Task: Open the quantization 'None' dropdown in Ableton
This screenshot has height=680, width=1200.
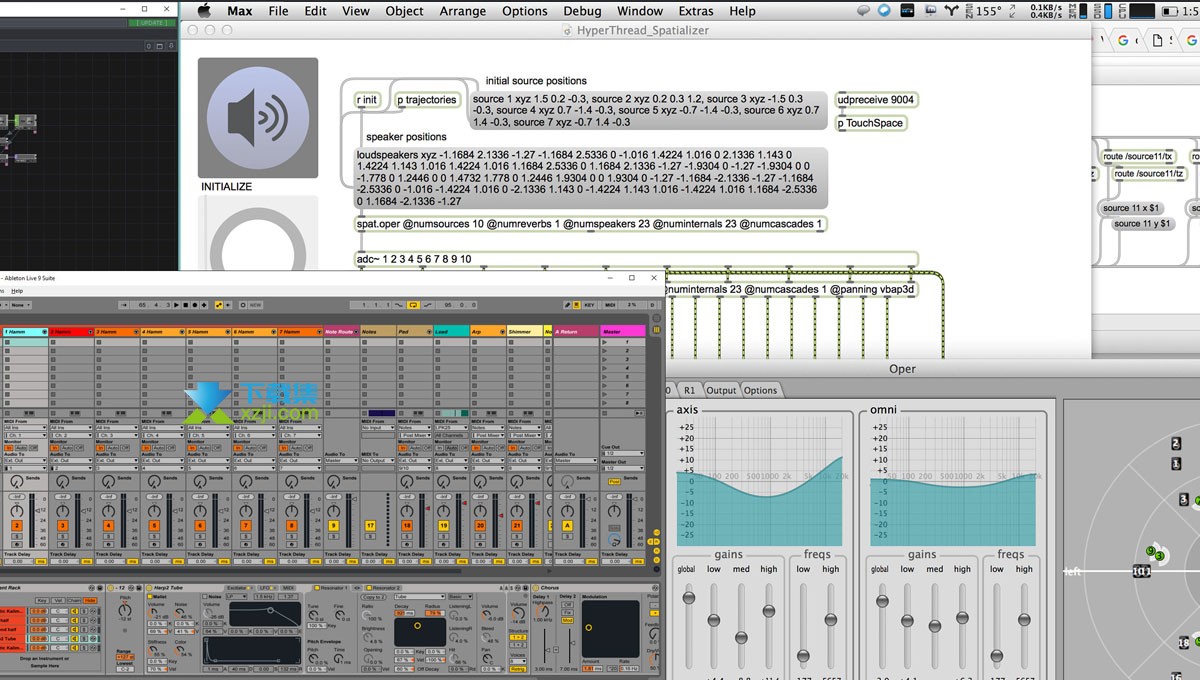Action: [x=22, y=304]
